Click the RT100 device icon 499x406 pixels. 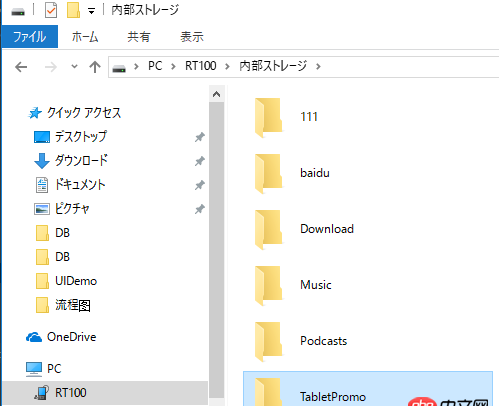point(42,393)
